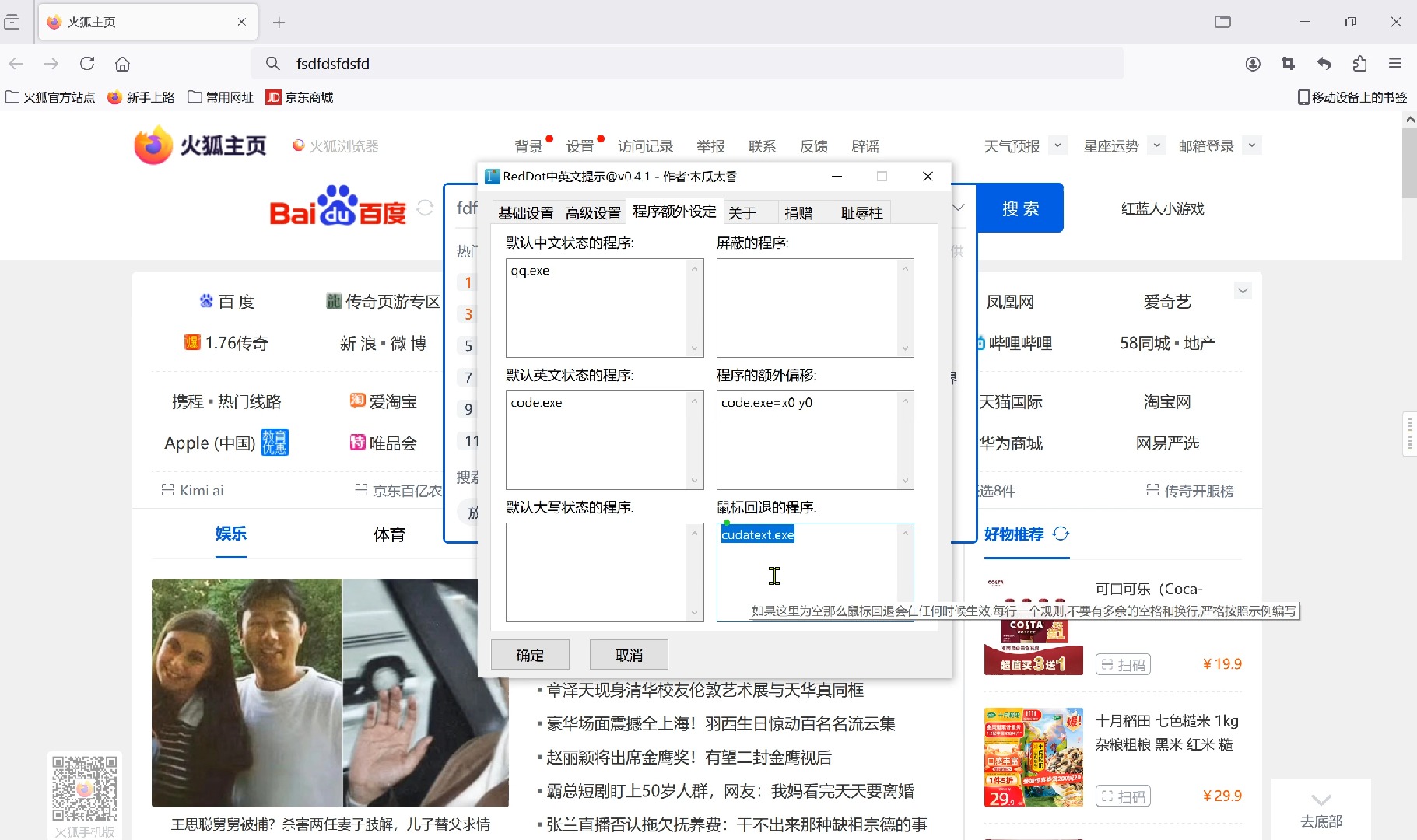
Task: Open the search box dropdown chevron
Action: click(x=959, y=208)
